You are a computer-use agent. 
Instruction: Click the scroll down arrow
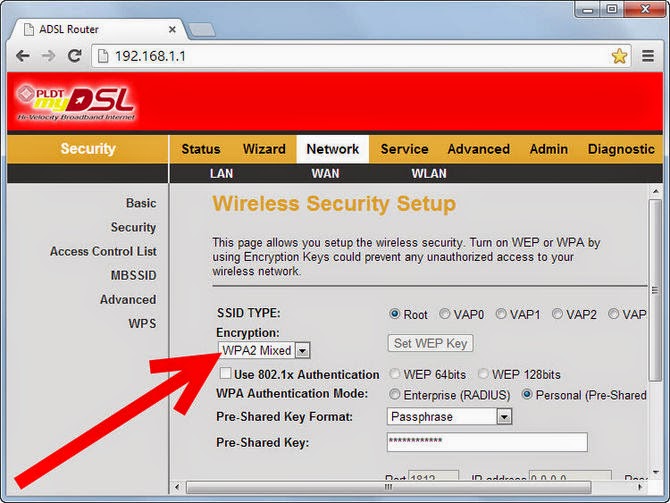coord(655,472)
